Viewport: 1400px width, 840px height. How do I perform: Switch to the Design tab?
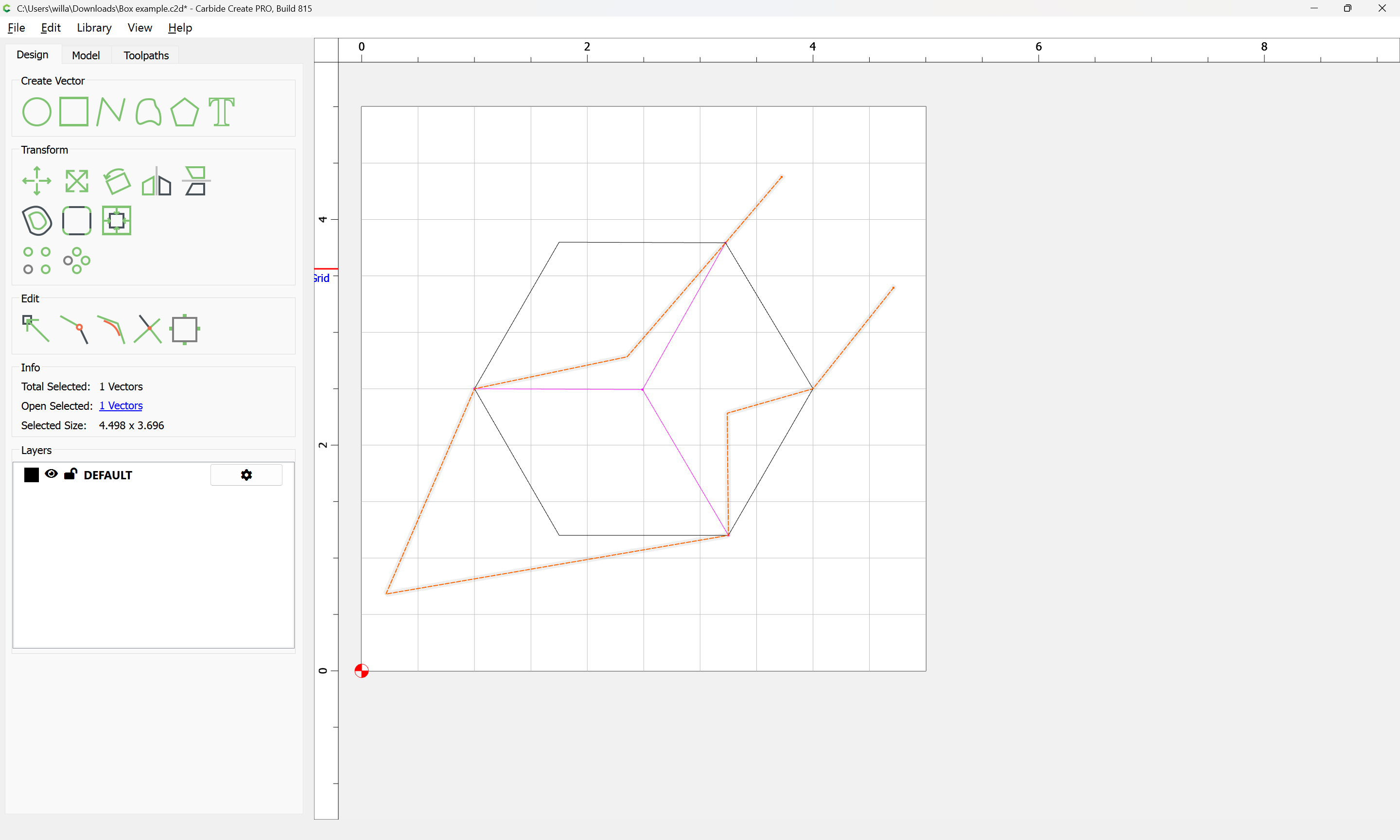click(32, 55)
